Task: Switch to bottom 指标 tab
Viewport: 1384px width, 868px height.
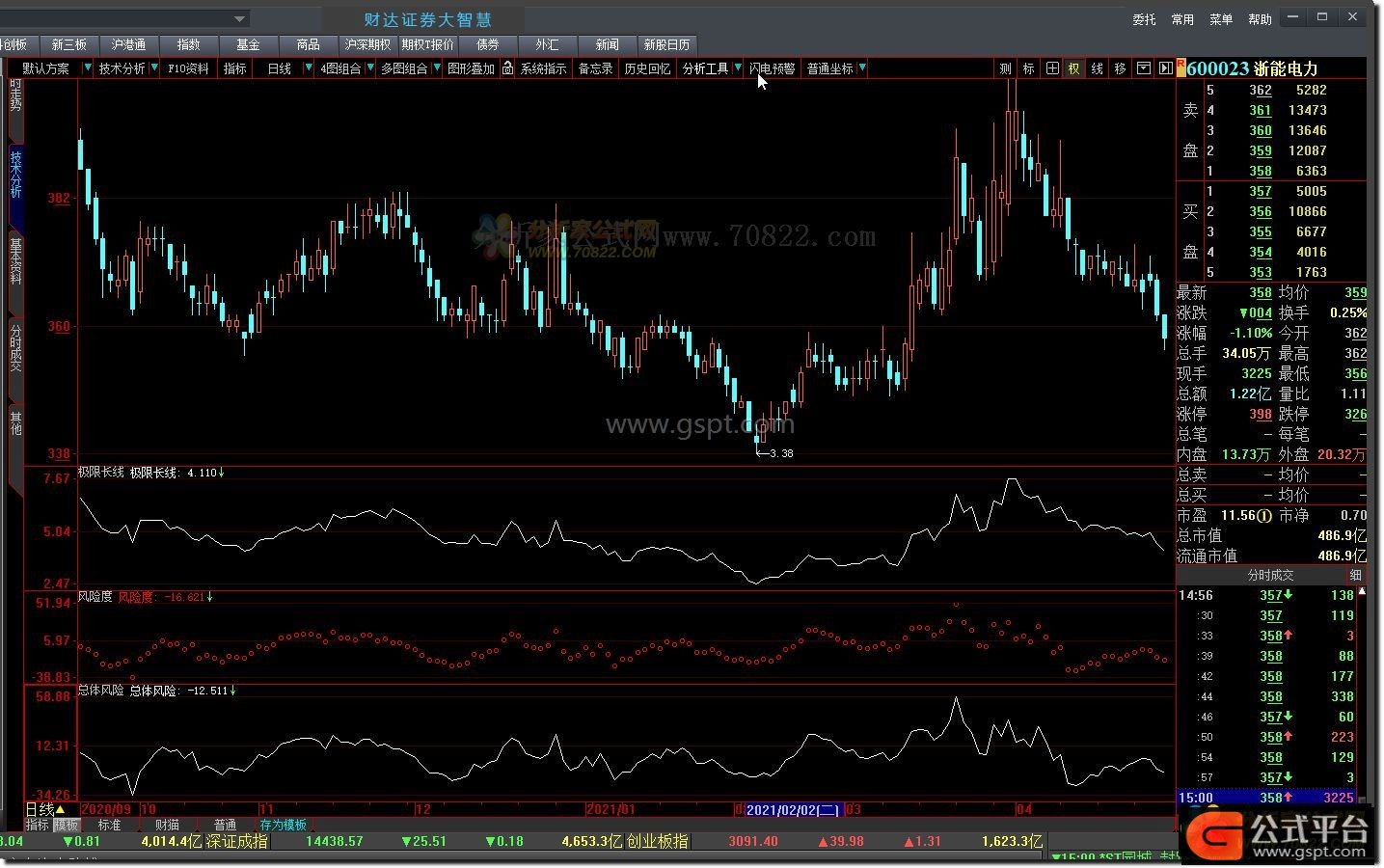Action: (x=37, y=826)
